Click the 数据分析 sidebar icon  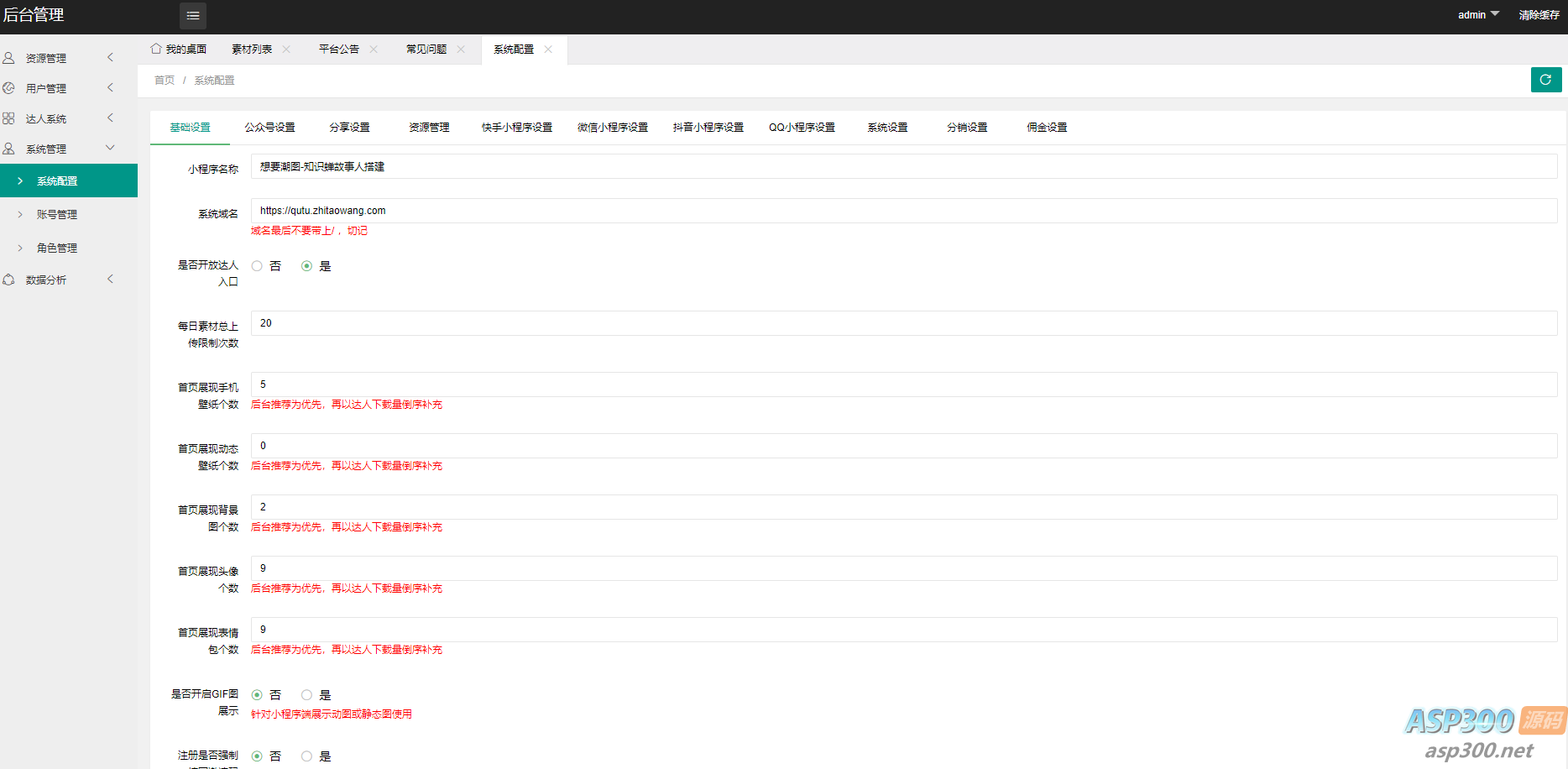[8, 280]
